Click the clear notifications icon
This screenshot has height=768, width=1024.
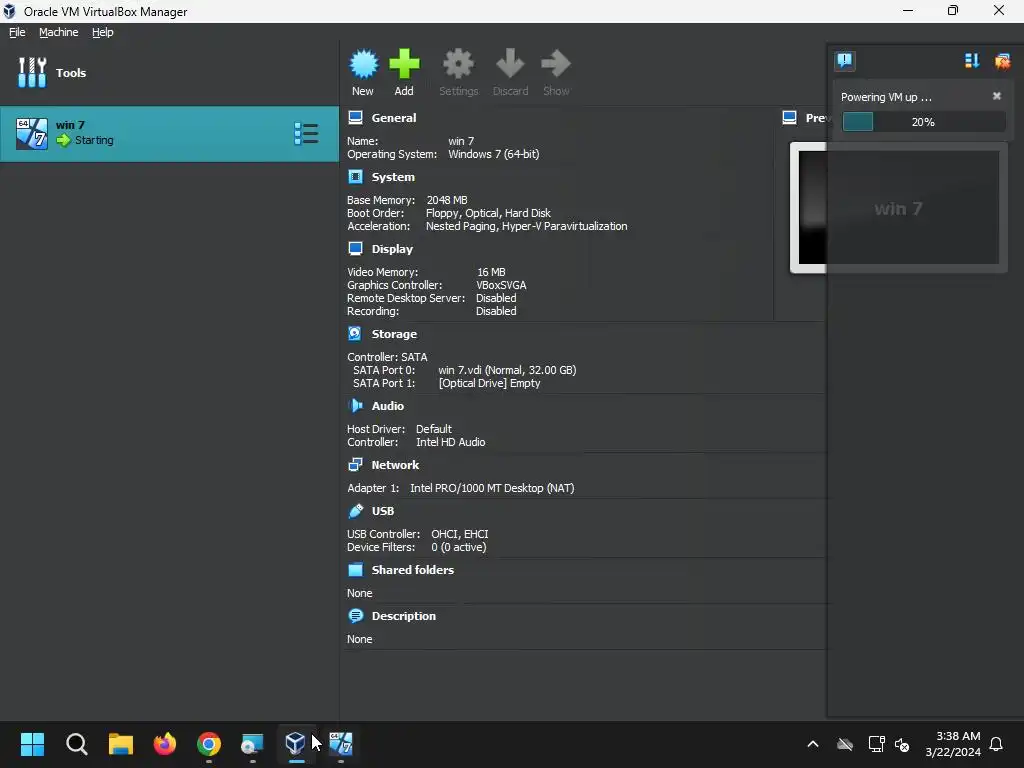(x=1002, y=61)
